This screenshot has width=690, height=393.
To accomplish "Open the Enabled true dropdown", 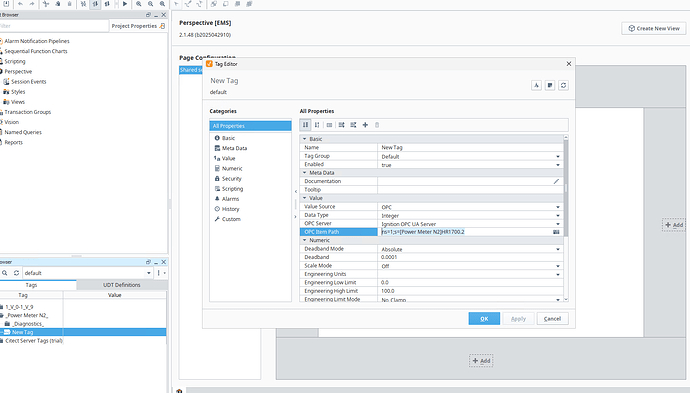I will tap(558, 165).
